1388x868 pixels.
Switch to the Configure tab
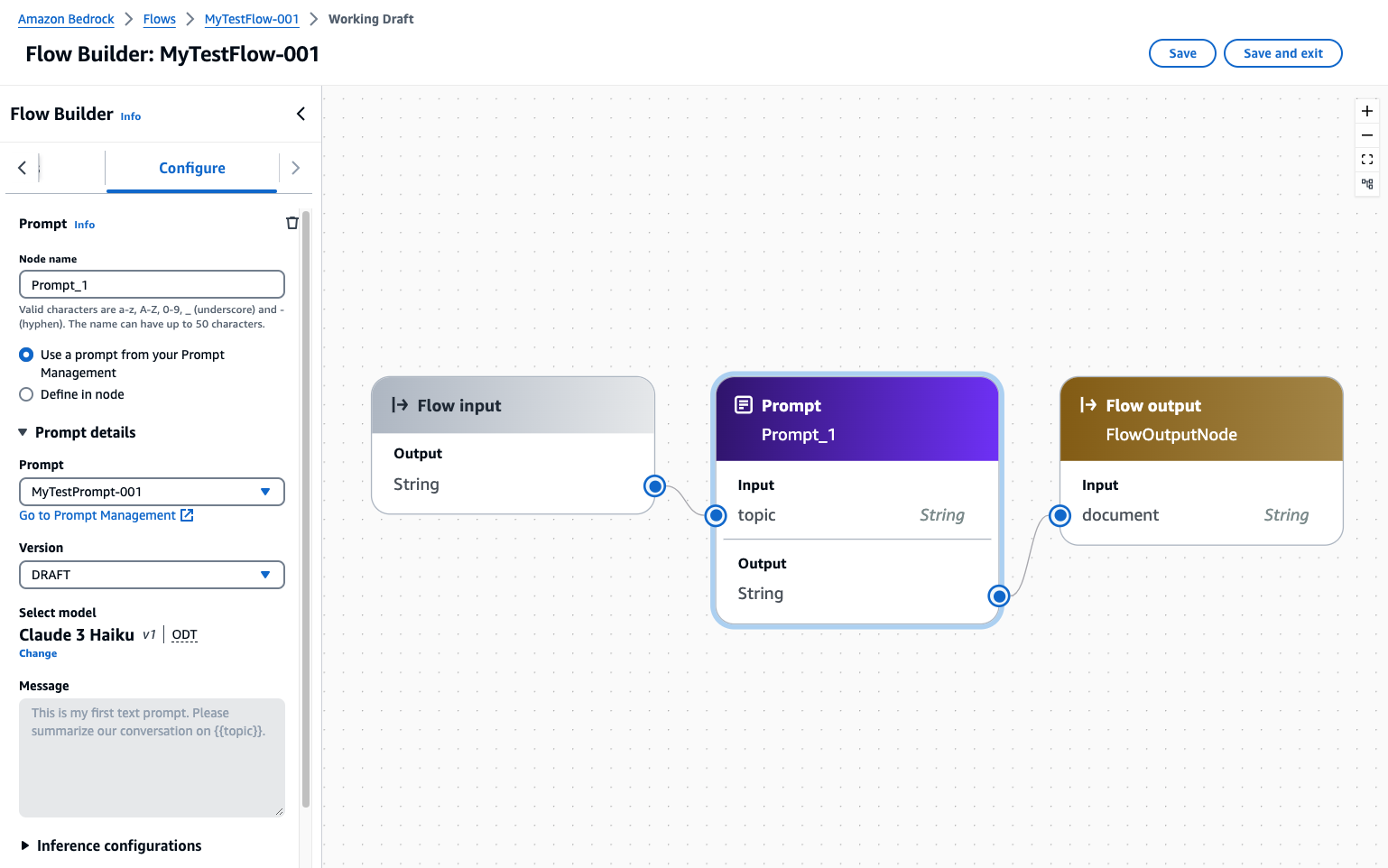[192, 168]
